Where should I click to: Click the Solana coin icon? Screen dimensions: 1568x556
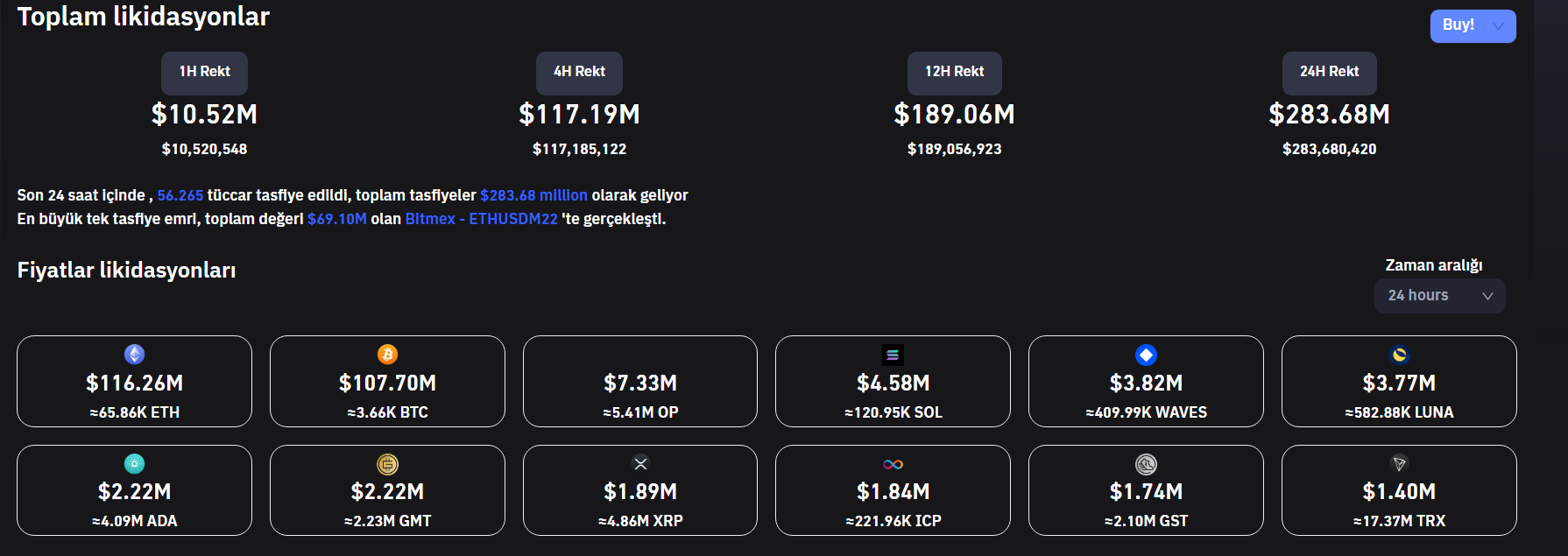pos(893,355)
